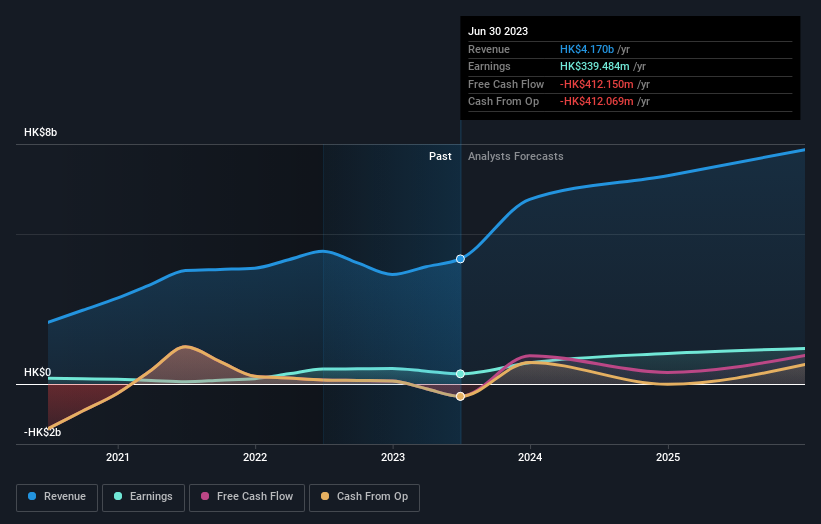Click the Jun 30 2023 tooltip date
Image resolution: width=821 pixels, height=524 pixels.
click(498, 31)
